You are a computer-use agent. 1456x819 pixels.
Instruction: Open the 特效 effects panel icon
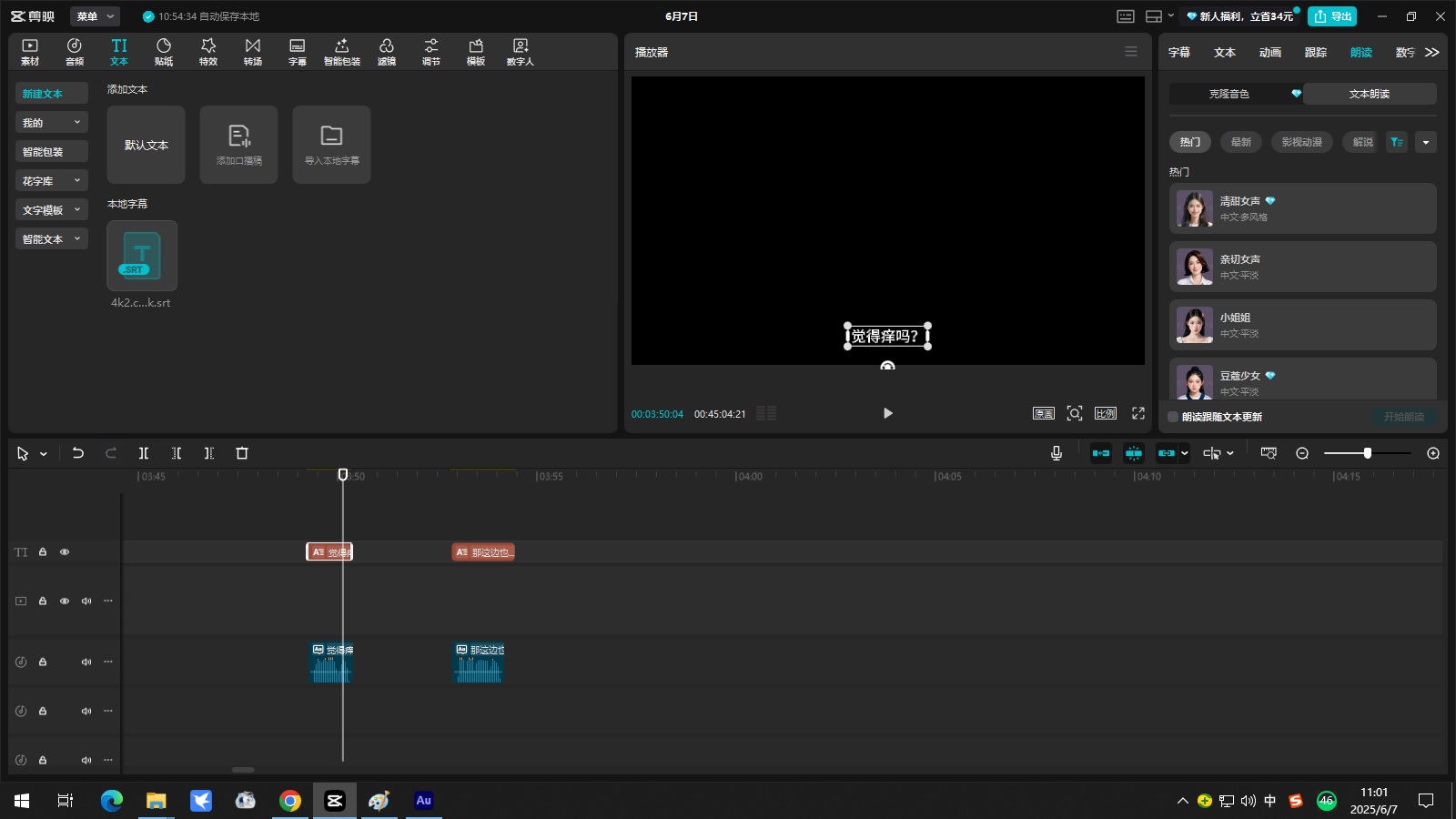(208, 52)
